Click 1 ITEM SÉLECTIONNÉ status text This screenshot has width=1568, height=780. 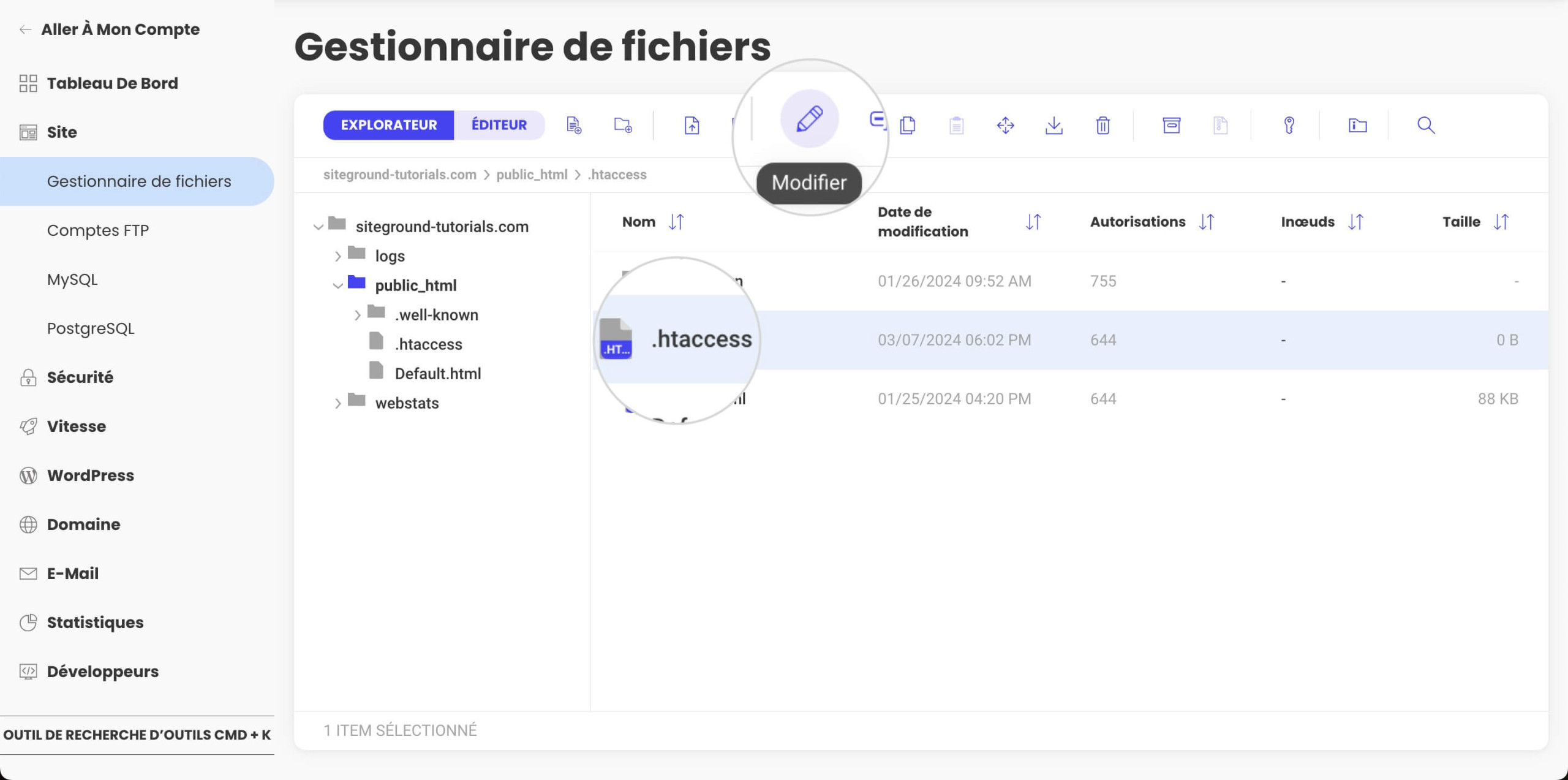pos(400,730)
